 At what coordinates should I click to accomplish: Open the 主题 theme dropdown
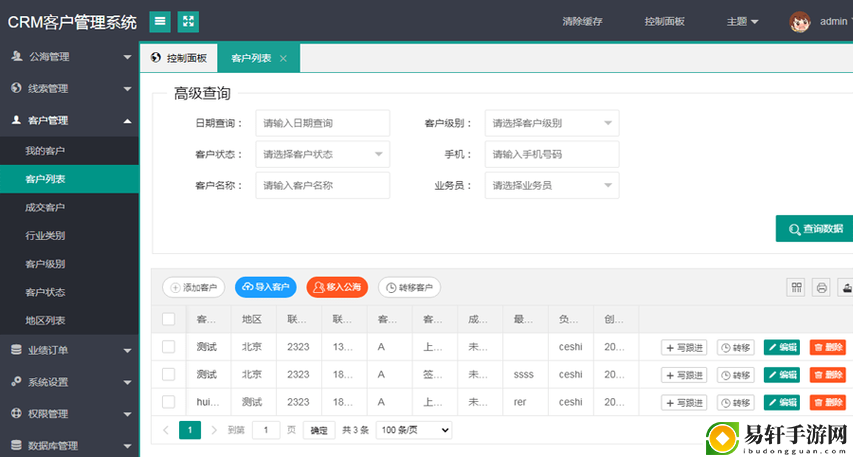742,22
